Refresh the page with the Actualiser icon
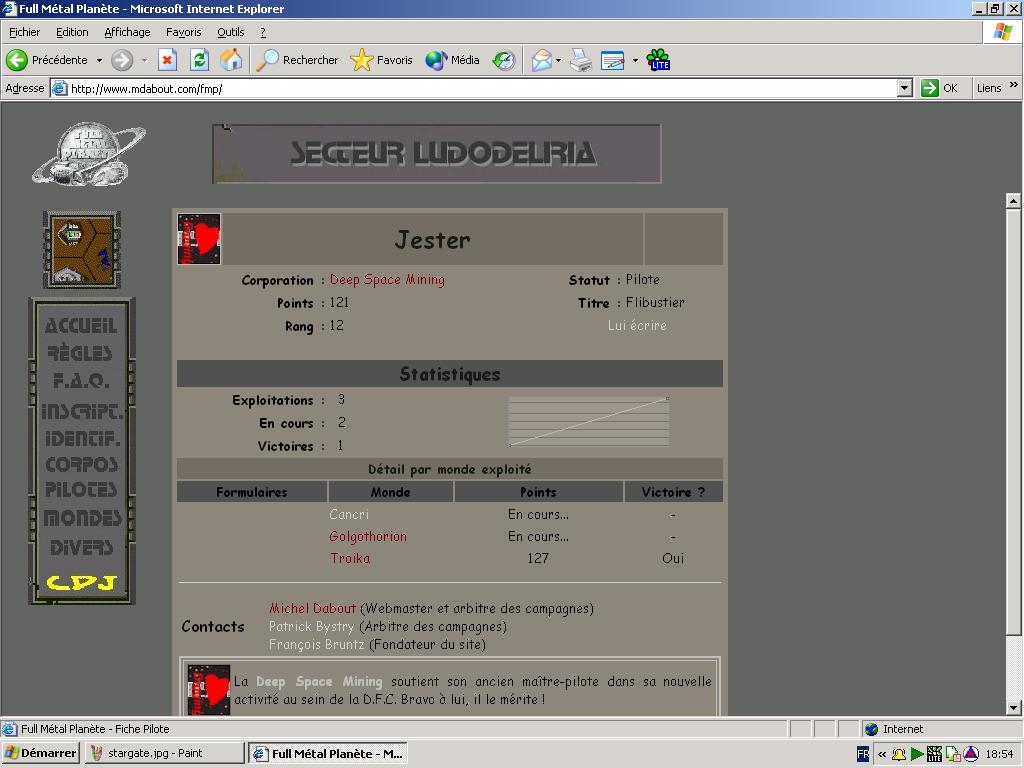 point(199,60)
